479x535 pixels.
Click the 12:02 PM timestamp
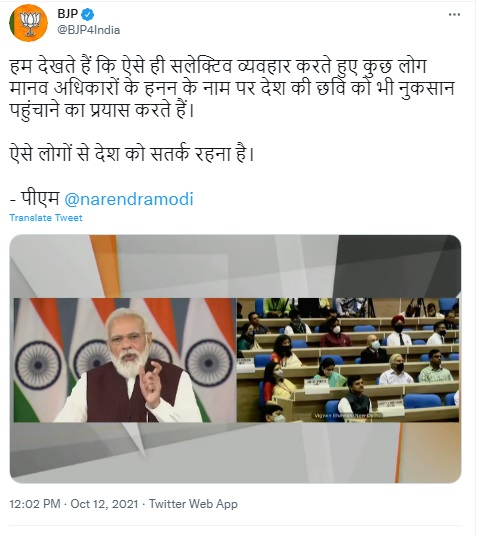pos(35,504)
